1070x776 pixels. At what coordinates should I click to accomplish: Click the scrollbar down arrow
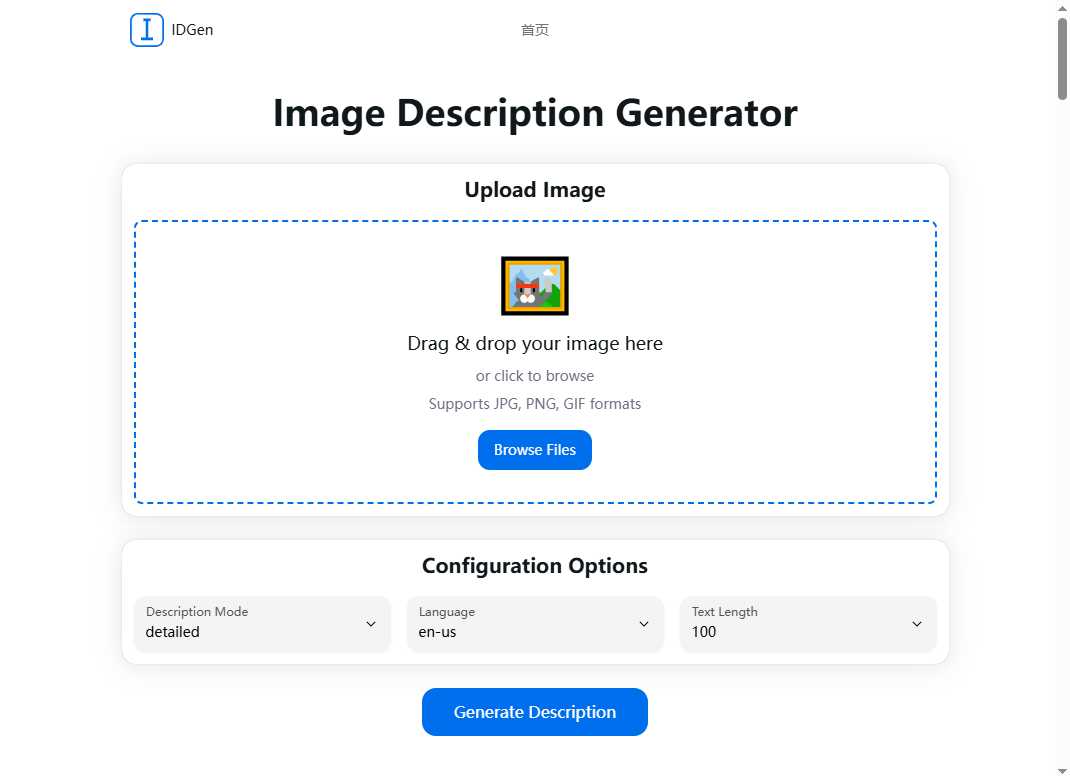[x=1062, y=768]
